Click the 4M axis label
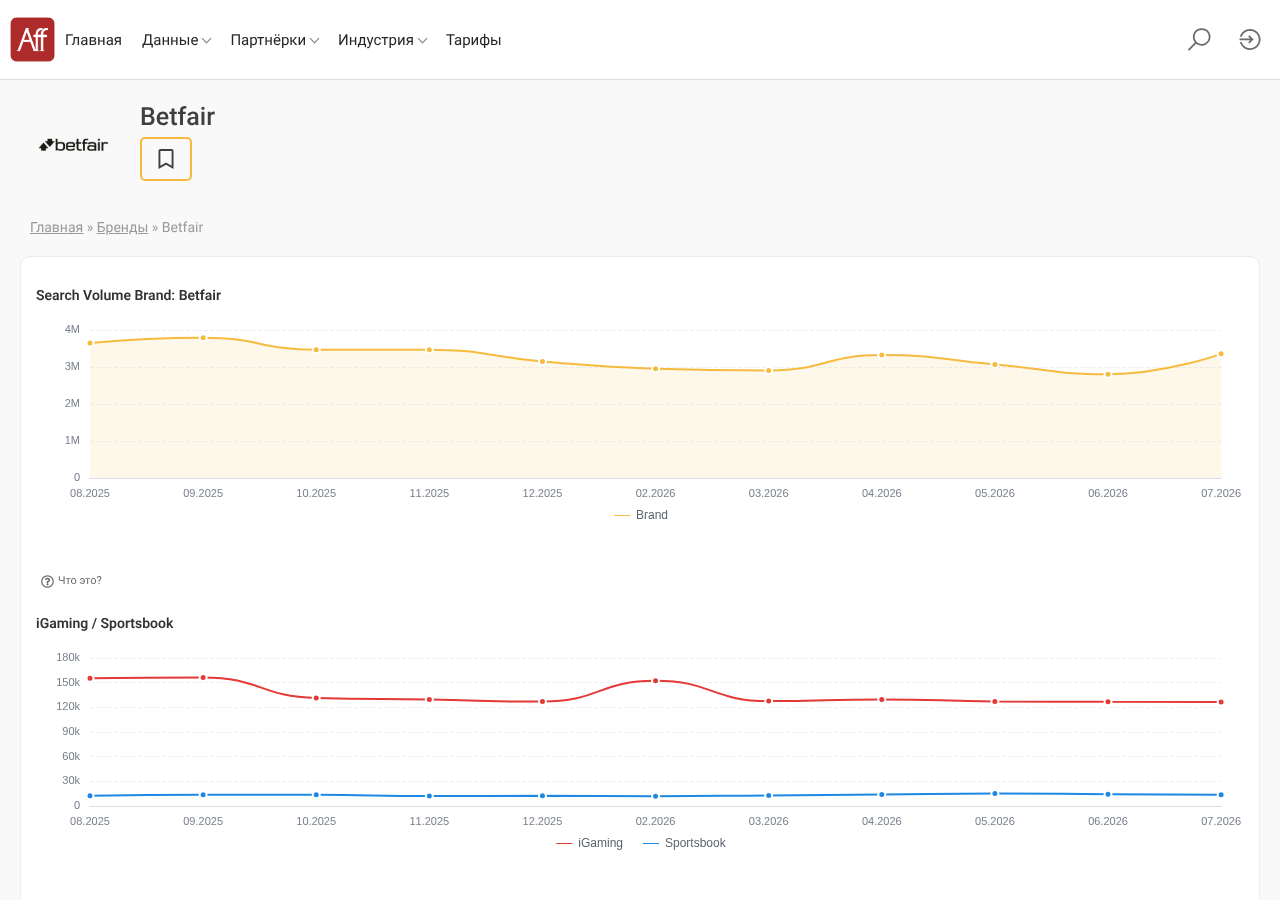 coord(72,329)
